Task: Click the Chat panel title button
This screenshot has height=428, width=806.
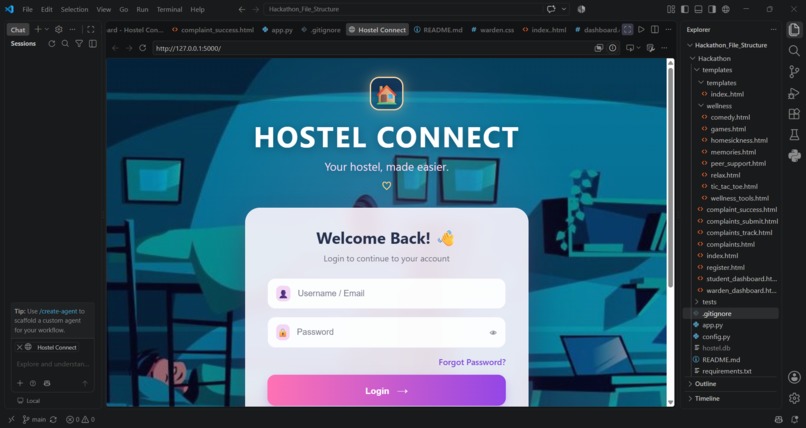Action: (18, 30)
